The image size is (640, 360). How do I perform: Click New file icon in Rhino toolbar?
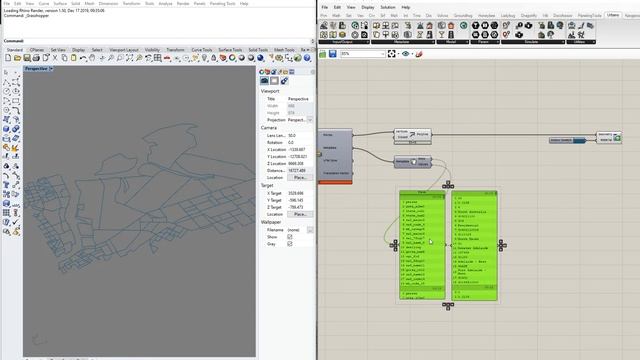[8, 58]
